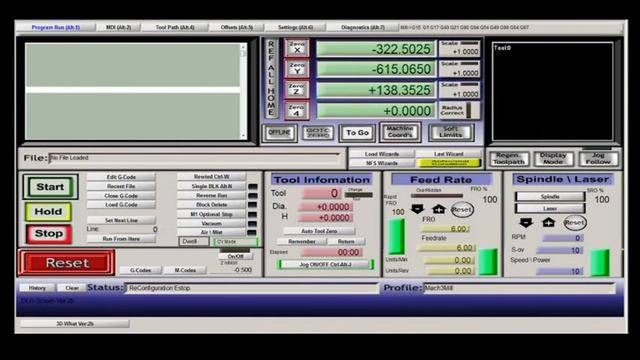
Task: Click Auto Tool Zero
Action: point(319,231)
